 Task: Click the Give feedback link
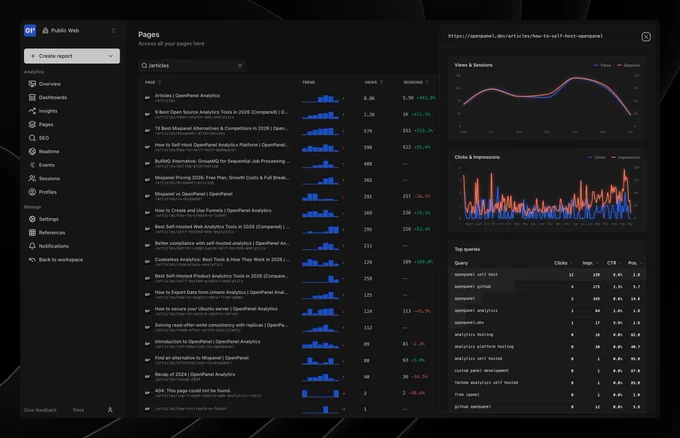[x=40, y=410]
